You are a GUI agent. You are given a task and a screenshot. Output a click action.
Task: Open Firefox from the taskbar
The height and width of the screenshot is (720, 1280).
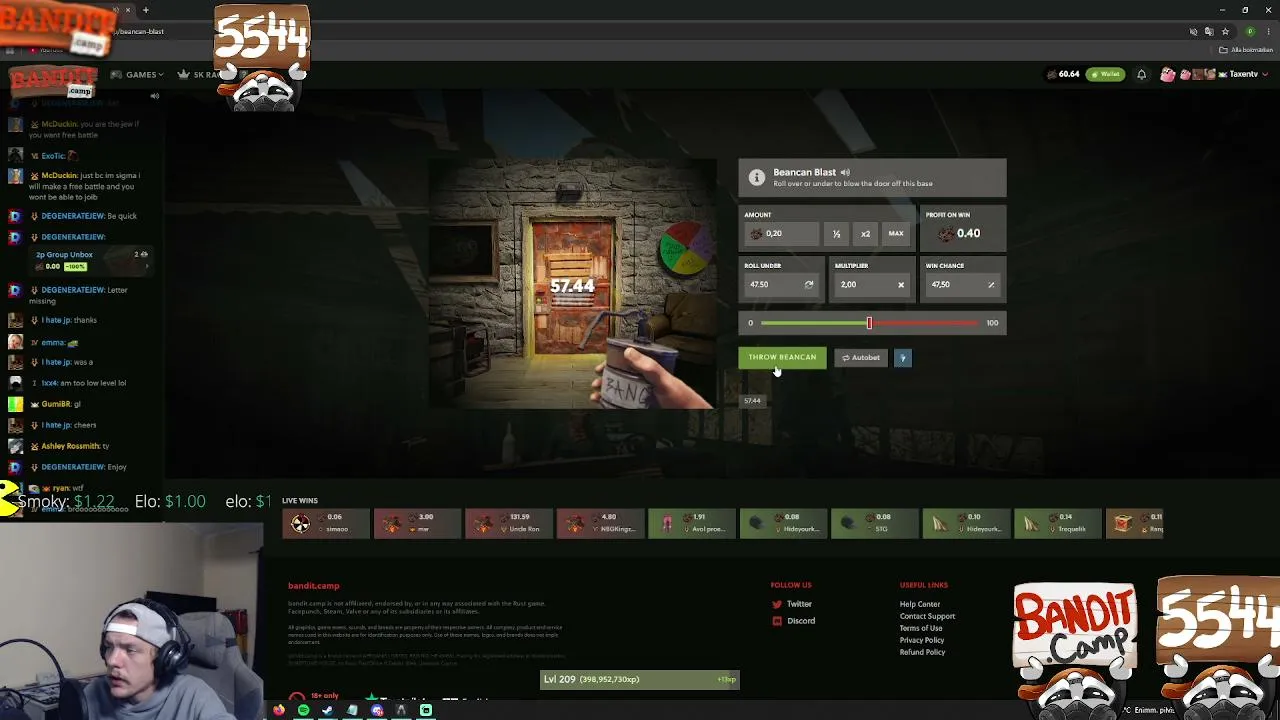coord(279,710)
